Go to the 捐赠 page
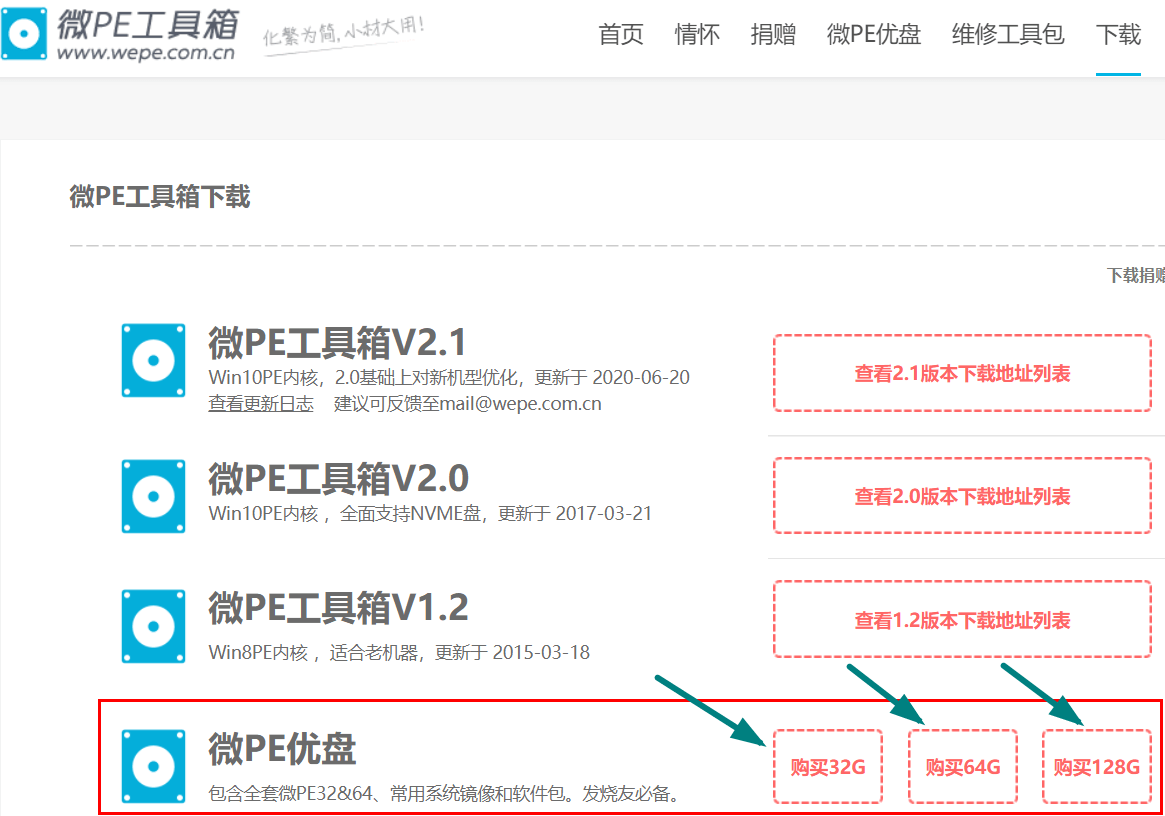The width and height of the screenshot is (1165, 816). [x=773, y=34]
